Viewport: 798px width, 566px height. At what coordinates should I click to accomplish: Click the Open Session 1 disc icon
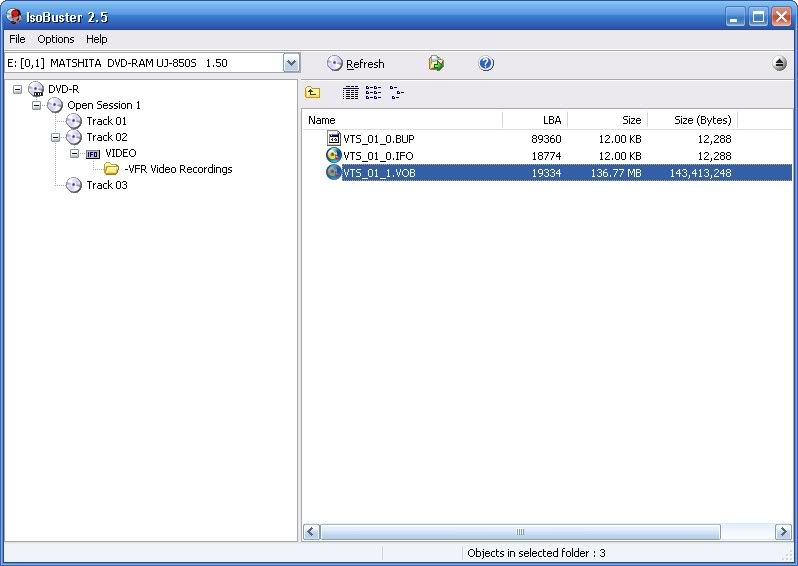coord(55,105)
